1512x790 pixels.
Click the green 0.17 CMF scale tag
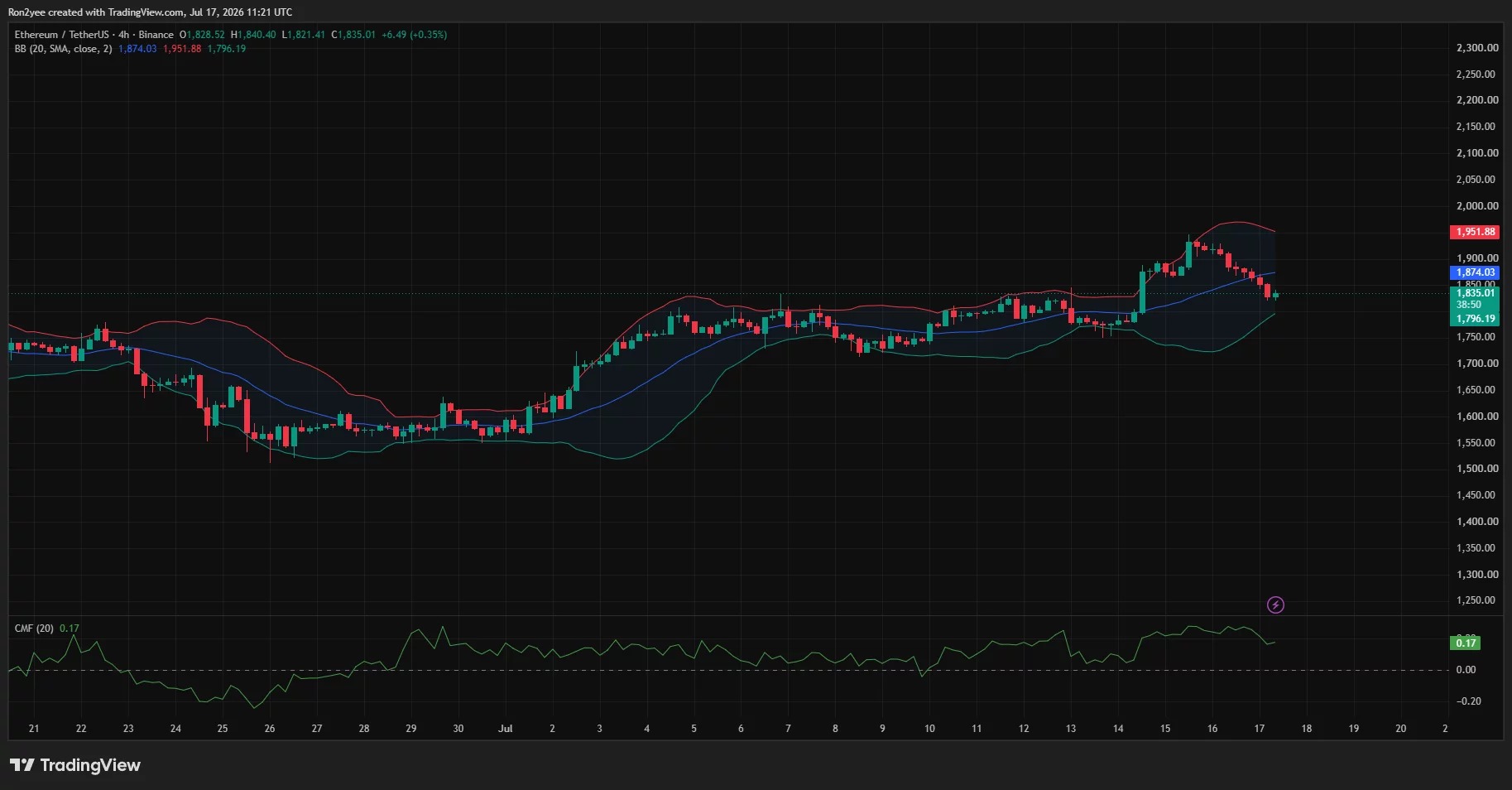point(1466,643)
